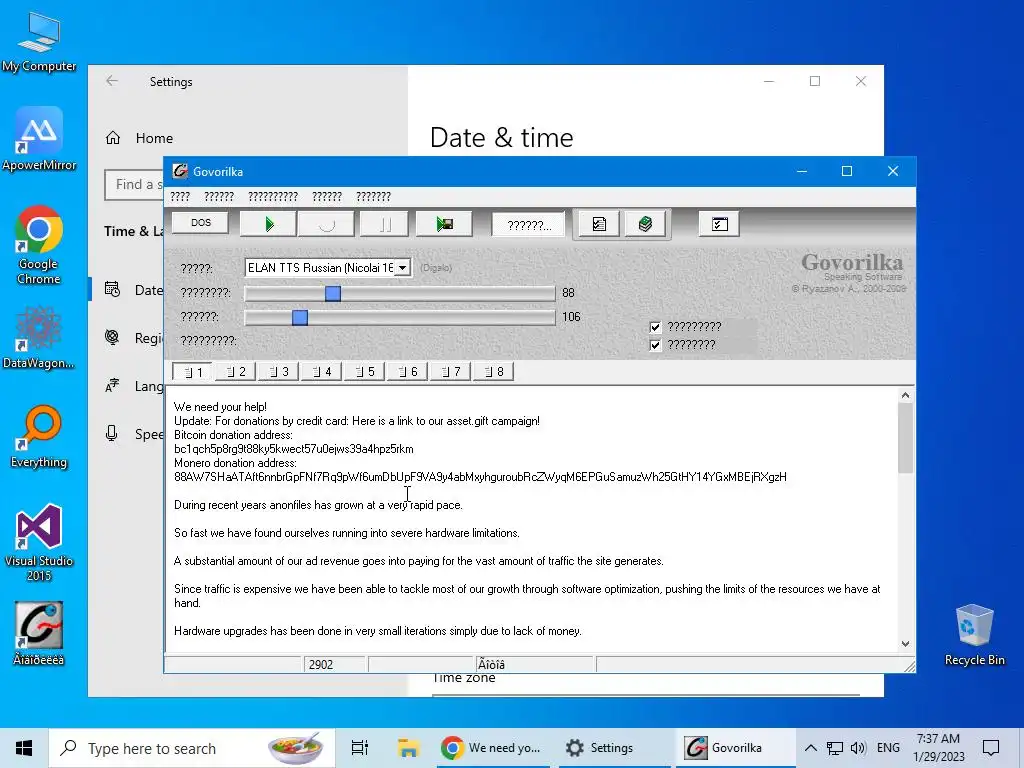Open the ELAN TTS Russian voice dropdown
Screen dimensions: 1024x768
(x=403, y=268)
